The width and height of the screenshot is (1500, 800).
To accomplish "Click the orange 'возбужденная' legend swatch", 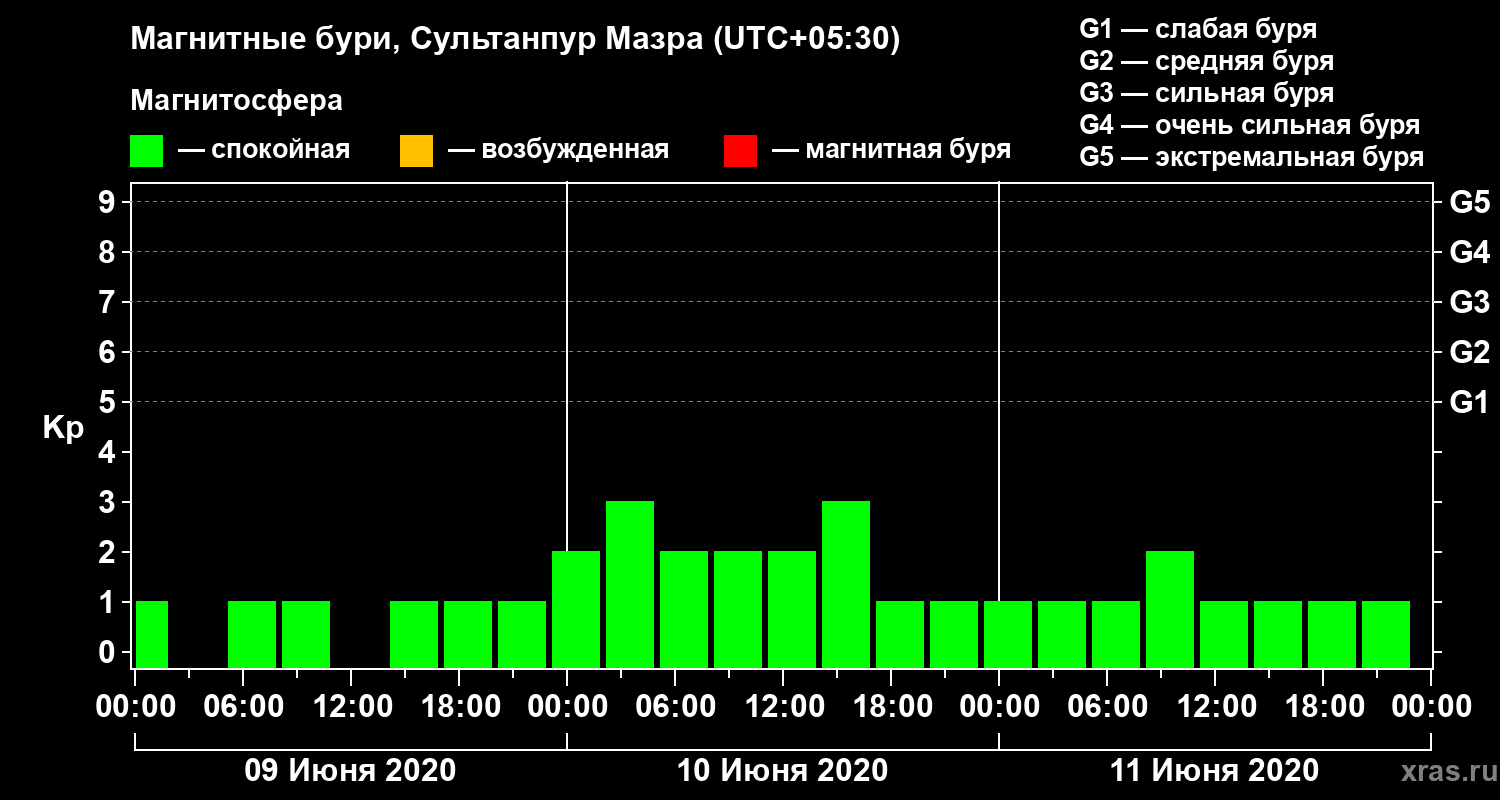I will [416, 151].
